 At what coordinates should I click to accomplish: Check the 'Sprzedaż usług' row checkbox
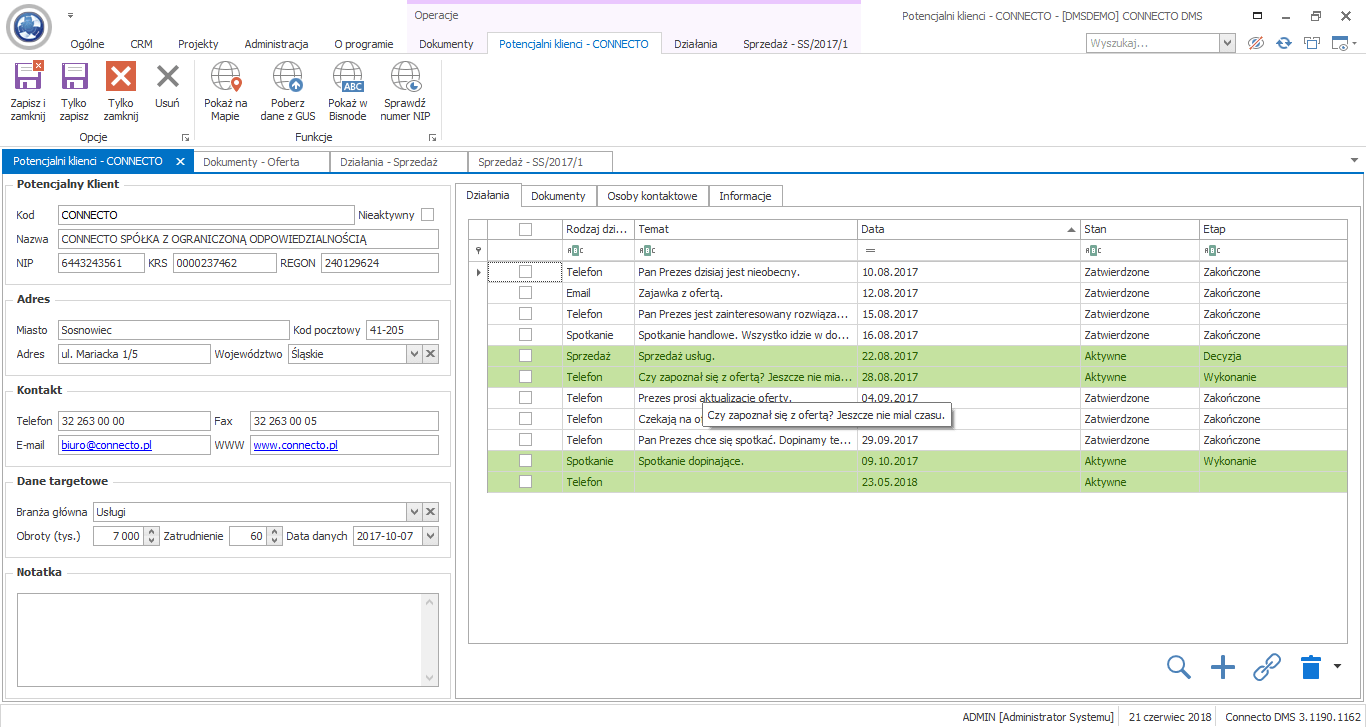pos(525,356)
